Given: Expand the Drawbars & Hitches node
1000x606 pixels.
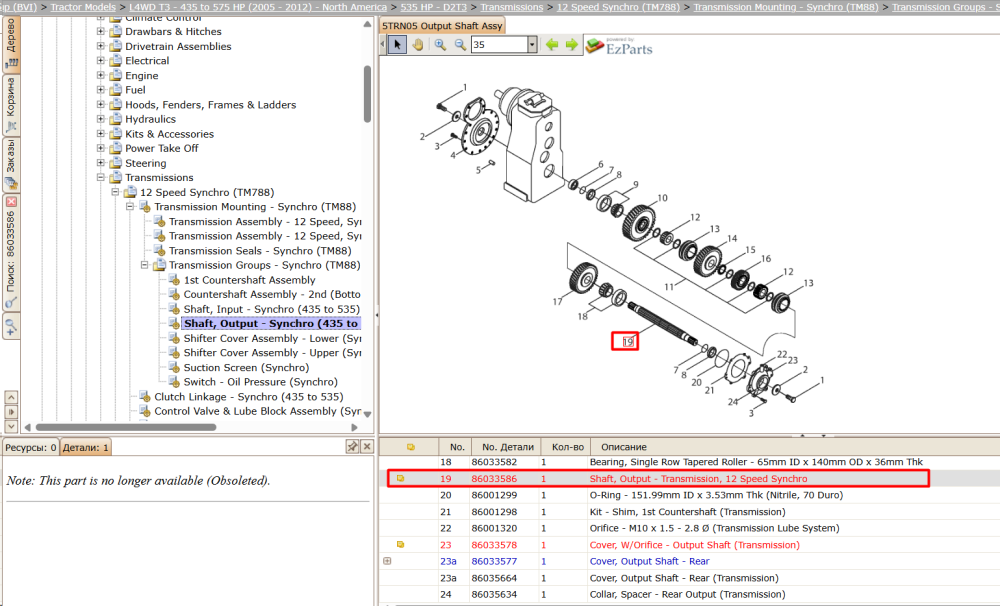Looking at the screenshot, I should [101, 31].
